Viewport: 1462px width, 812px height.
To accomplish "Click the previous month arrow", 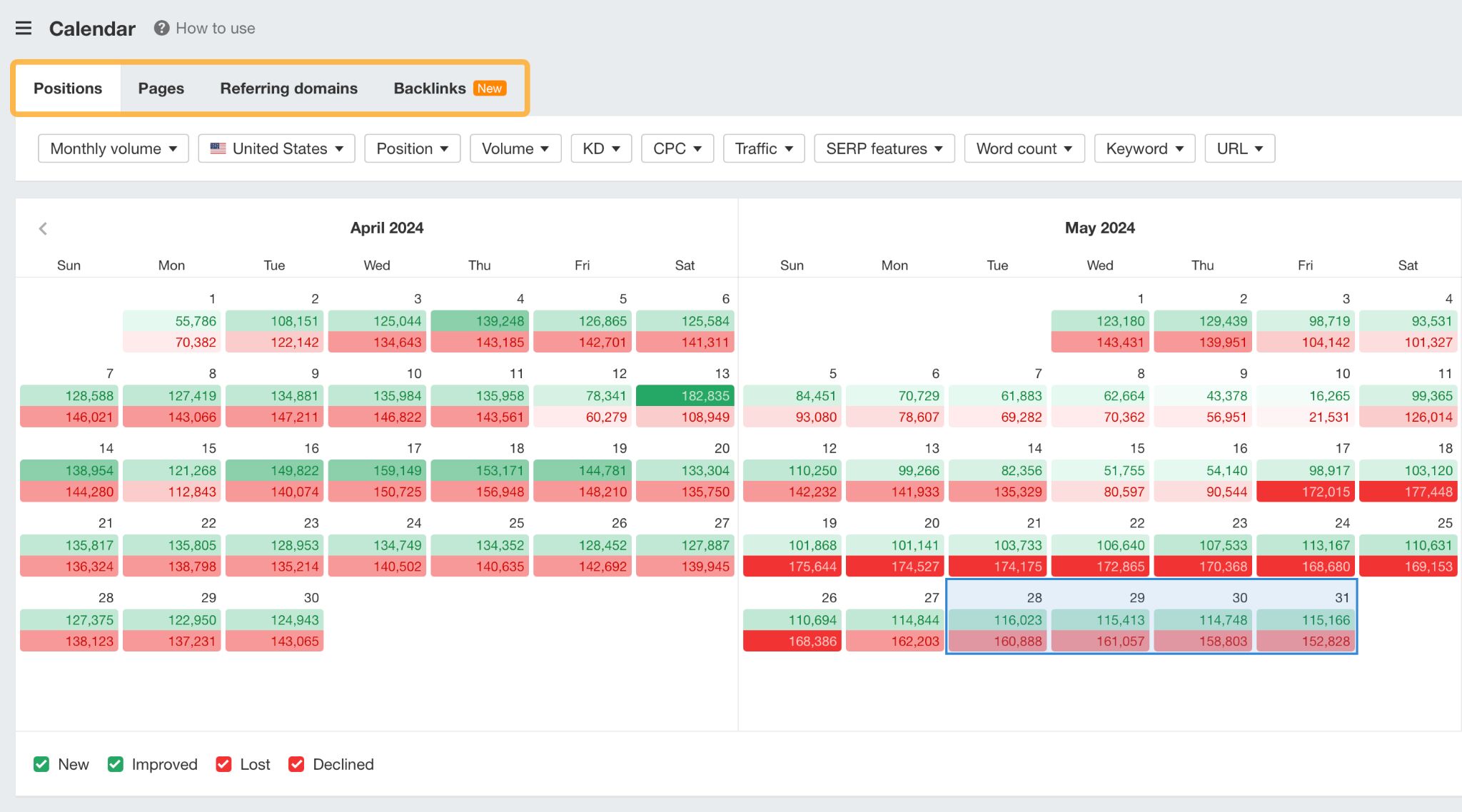I will coord(43,228).
